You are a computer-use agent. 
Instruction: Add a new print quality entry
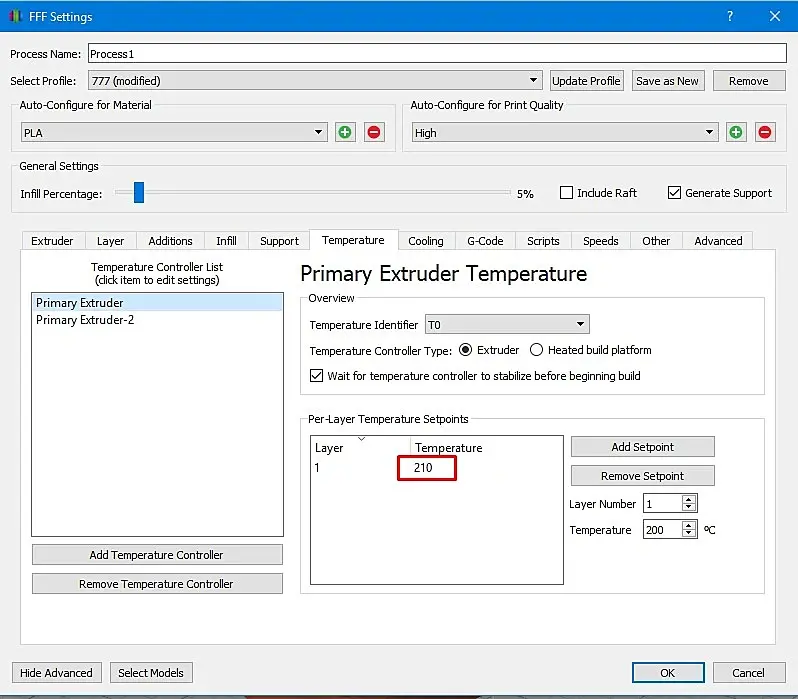tap(736, 132)
